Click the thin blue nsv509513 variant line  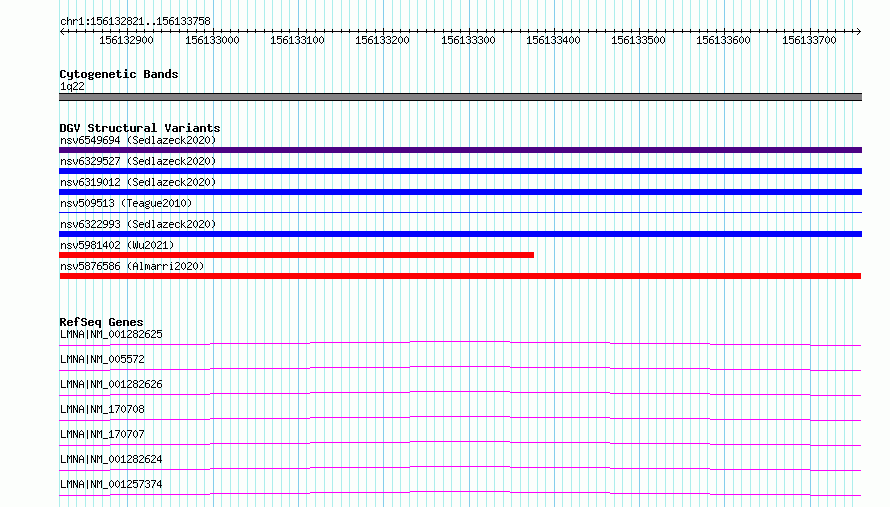(460, 213)
